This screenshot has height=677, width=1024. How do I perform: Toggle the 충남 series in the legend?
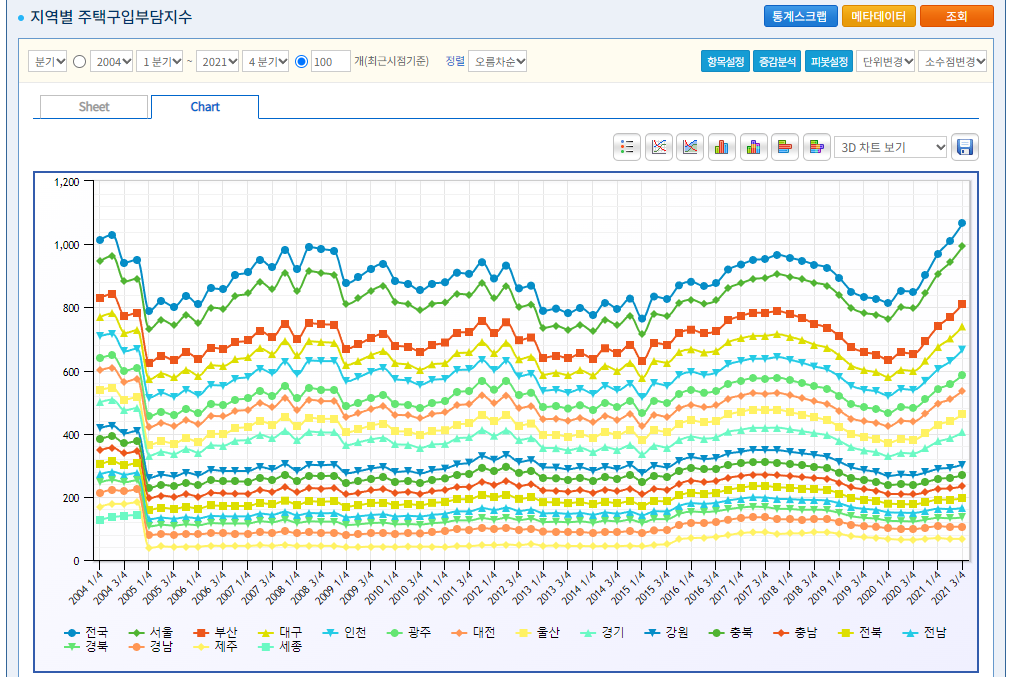pos(796,633)
